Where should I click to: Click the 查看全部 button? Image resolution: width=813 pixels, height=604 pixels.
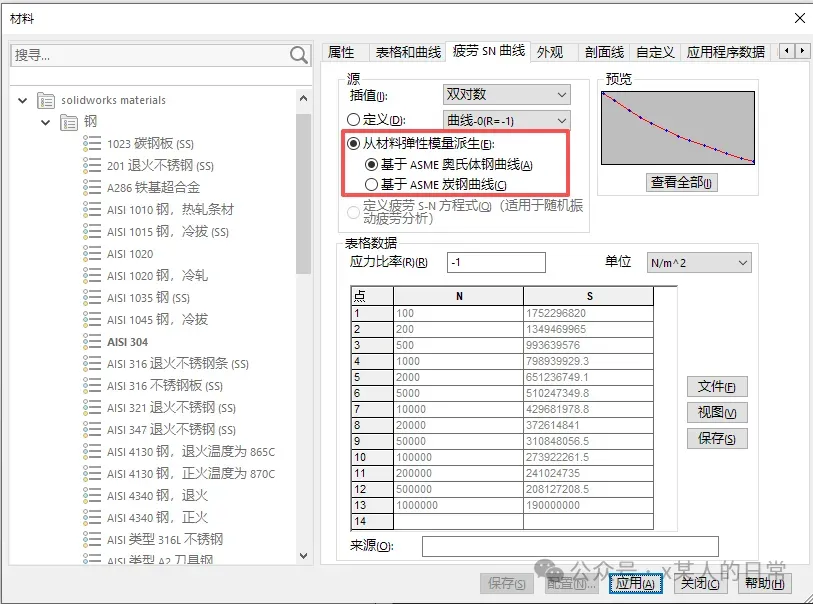[x=681, y=182]
